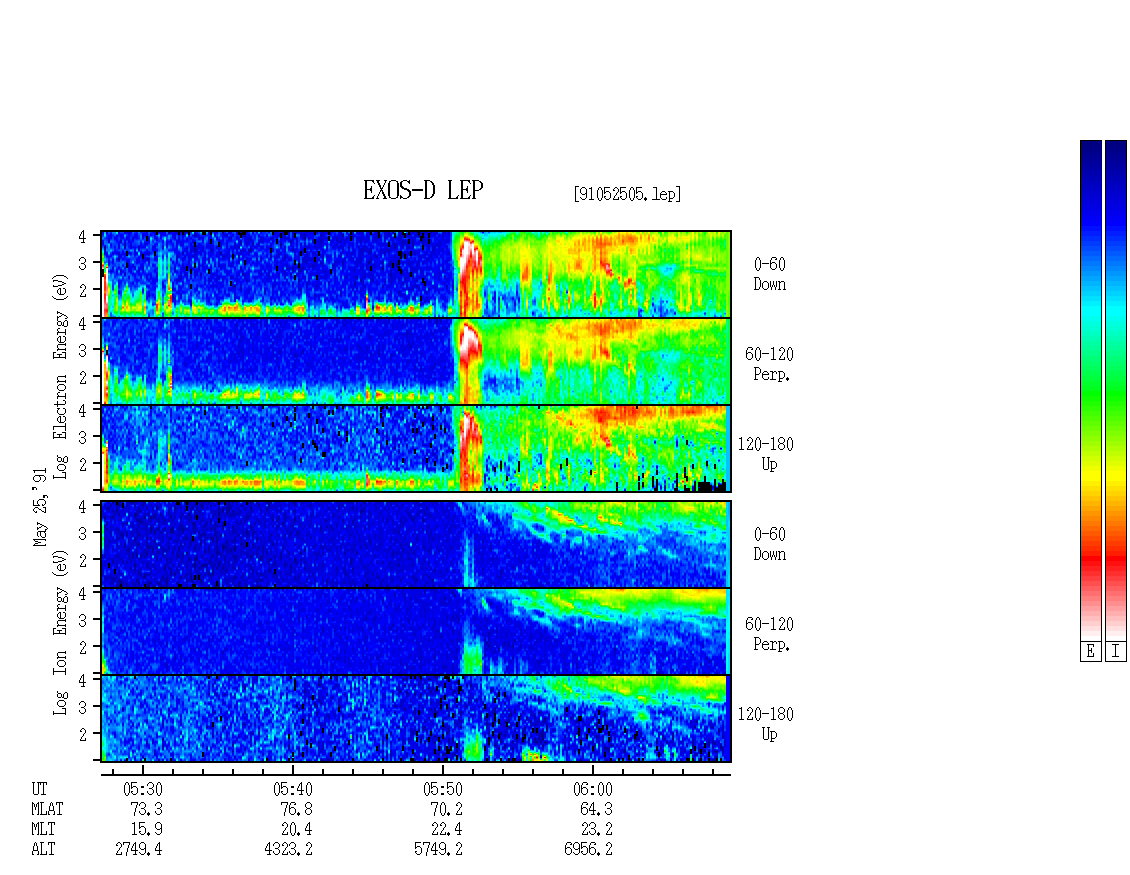Click the MLT value 20.4
1130x875 pixels.
click(296, 830)
